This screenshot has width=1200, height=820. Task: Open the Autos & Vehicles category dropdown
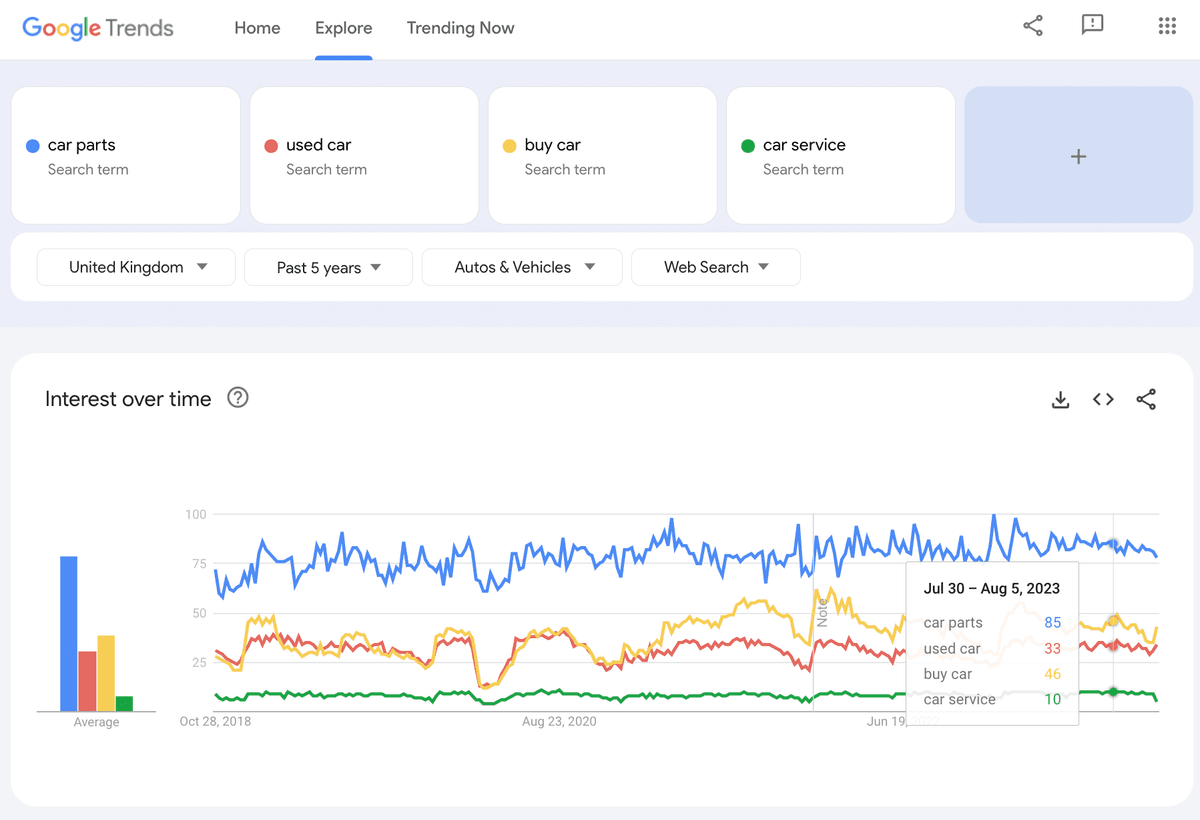click(x=522, y=267)
